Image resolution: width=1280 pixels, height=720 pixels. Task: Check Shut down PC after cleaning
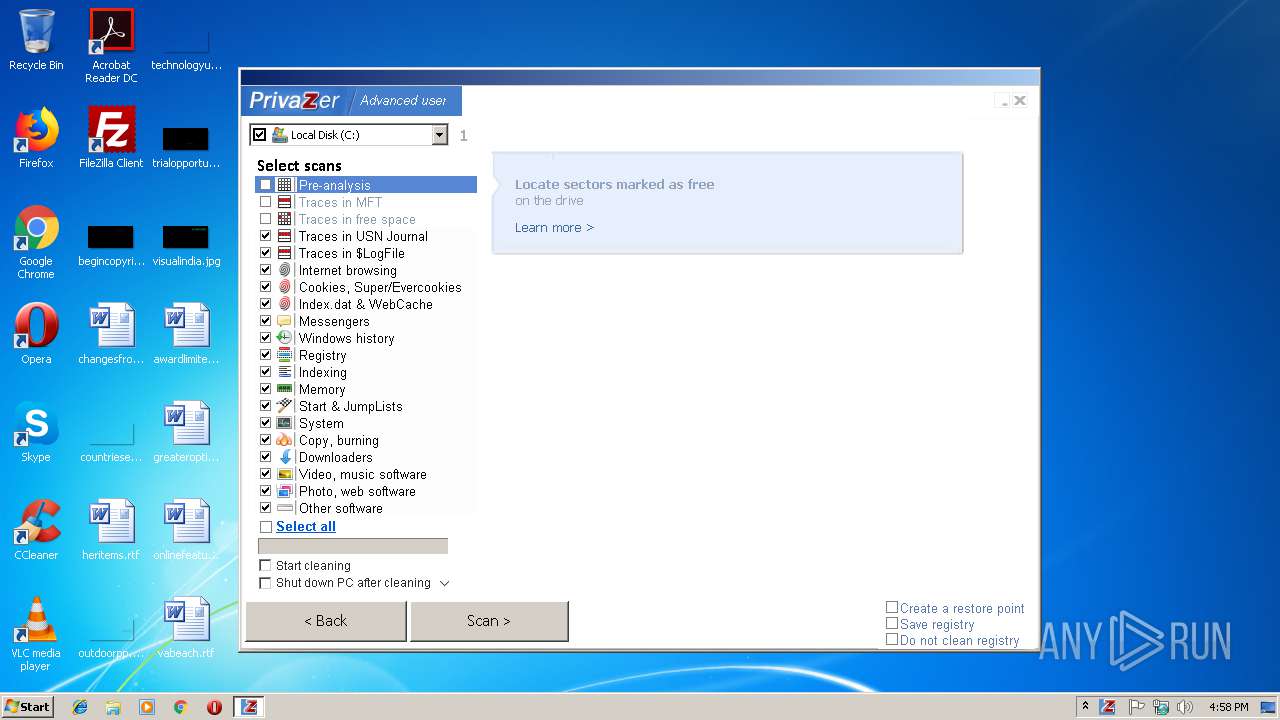click(x=265, y=583)
